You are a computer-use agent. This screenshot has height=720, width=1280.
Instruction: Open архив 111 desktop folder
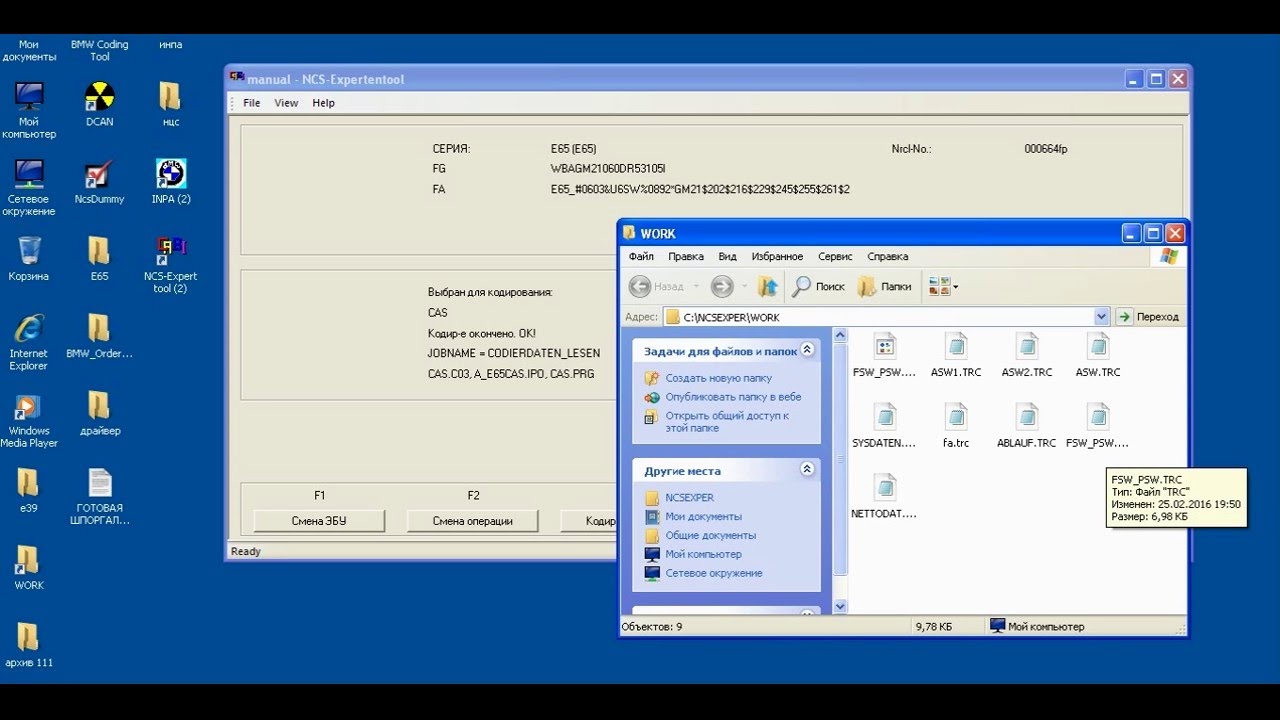[x=29, y=646]
